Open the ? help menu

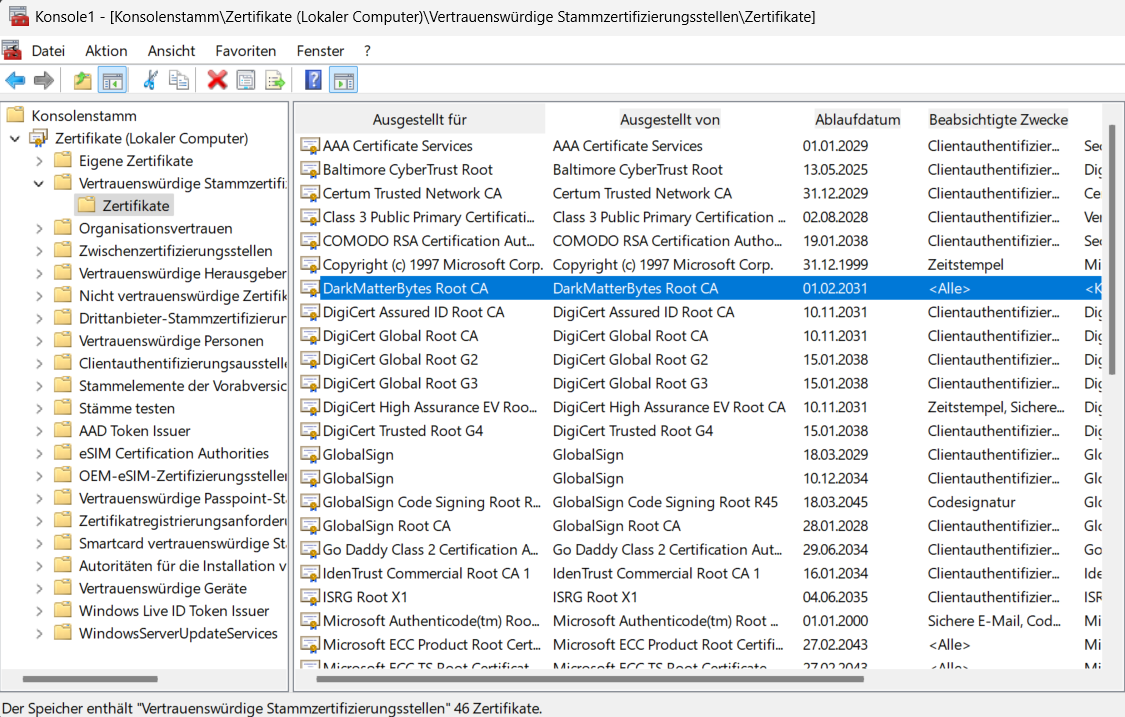pyautogui.click(x=367, y=51)
